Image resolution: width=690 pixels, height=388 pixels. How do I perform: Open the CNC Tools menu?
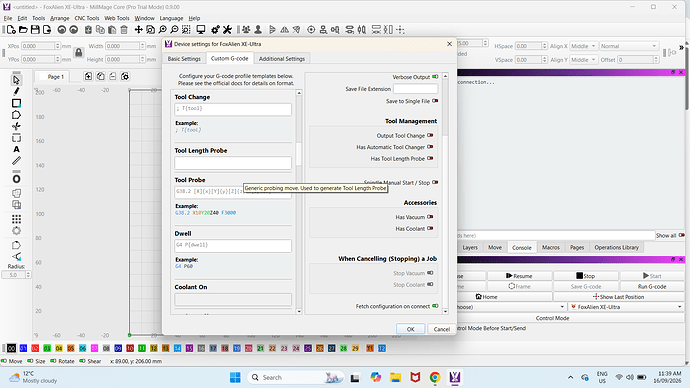click(x=87, y=18)
